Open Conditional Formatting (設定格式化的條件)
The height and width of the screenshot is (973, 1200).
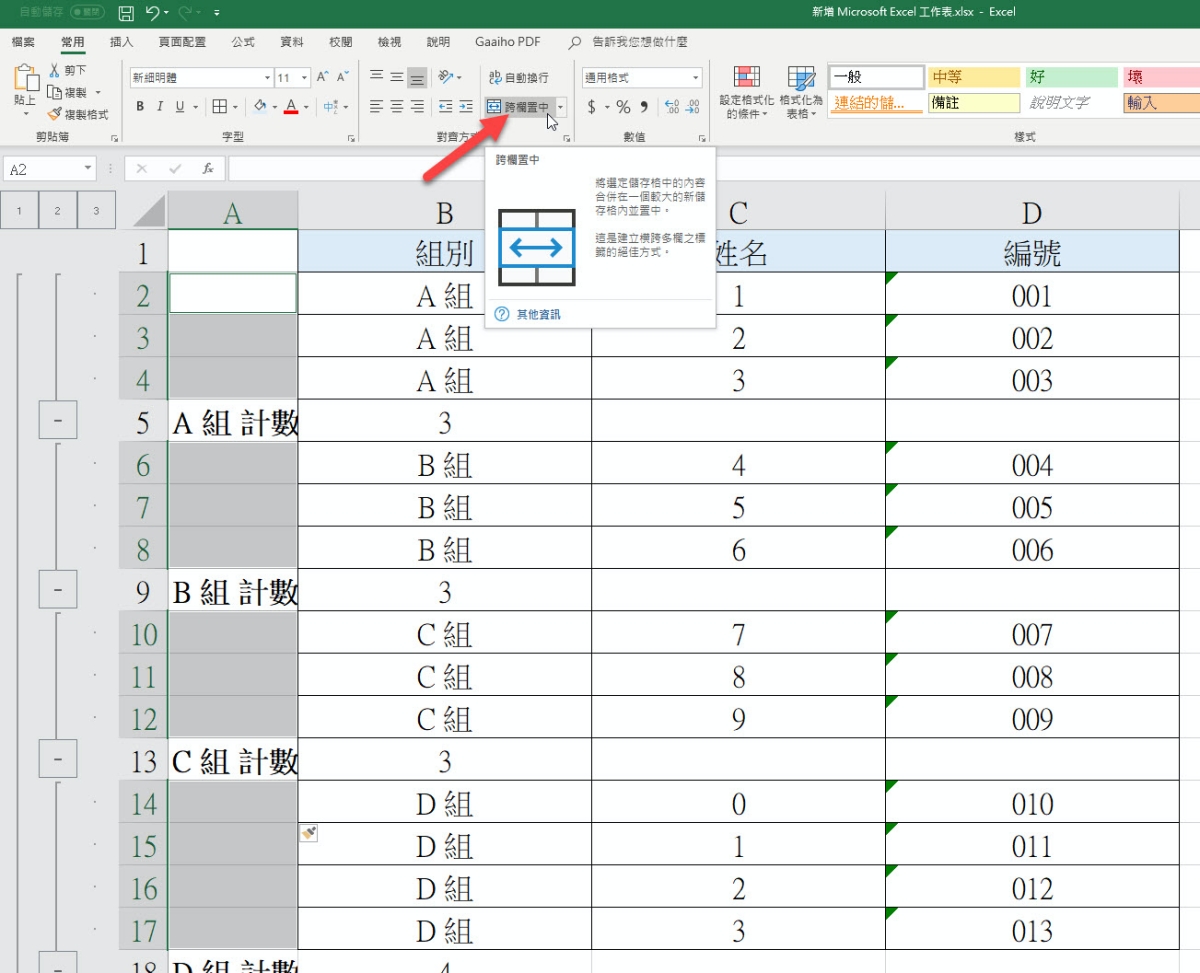746,92
